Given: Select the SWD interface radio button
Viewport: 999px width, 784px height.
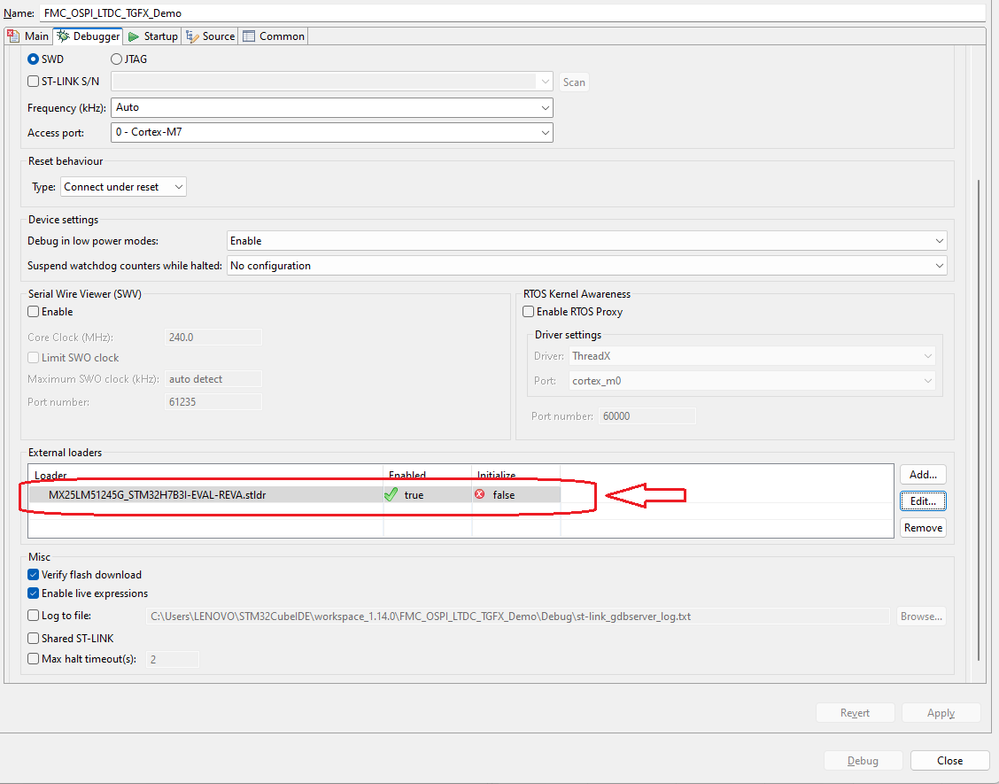Looking at the screenshot, I should 33,59.
